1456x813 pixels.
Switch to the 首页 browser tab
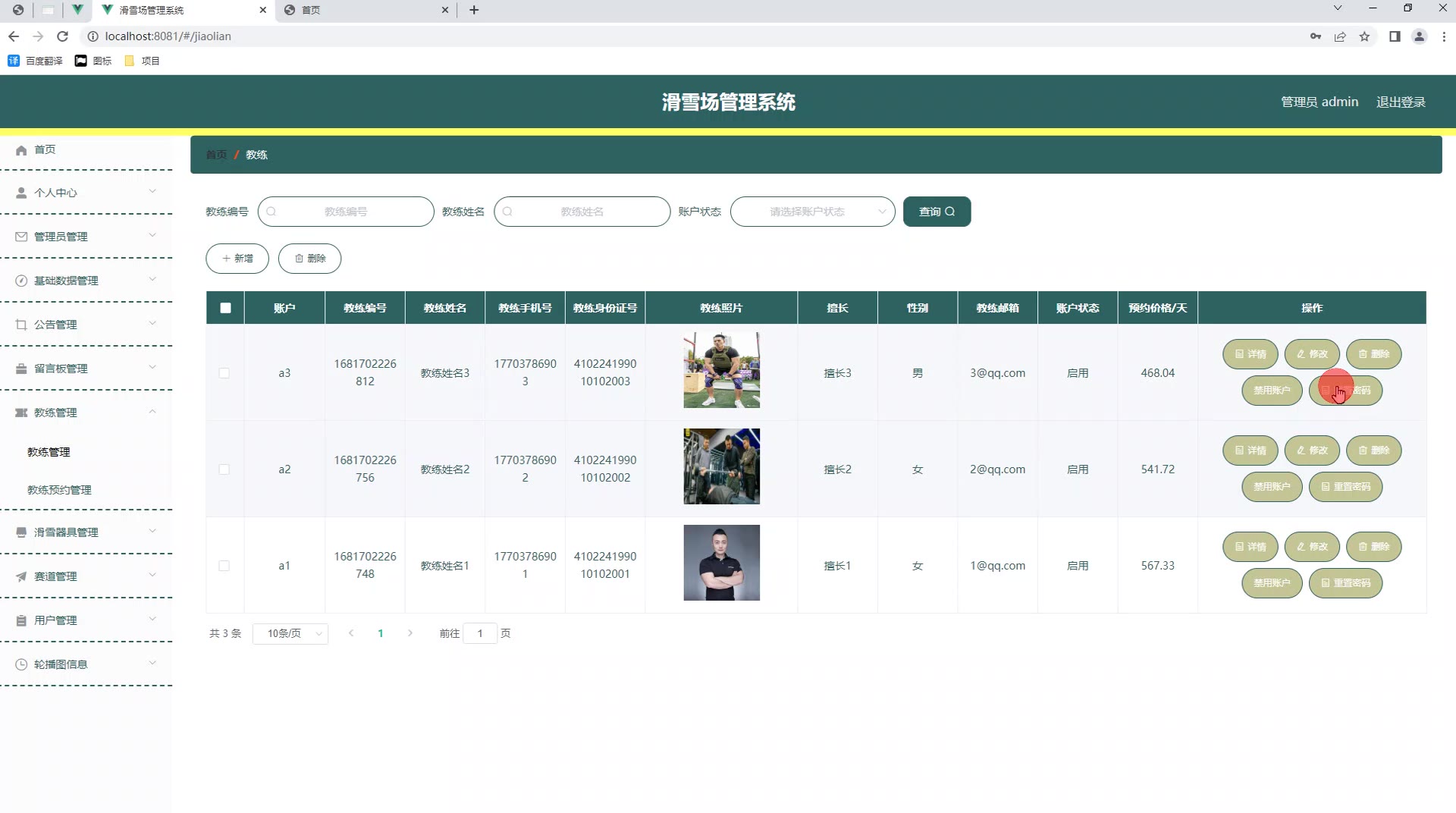366,10
